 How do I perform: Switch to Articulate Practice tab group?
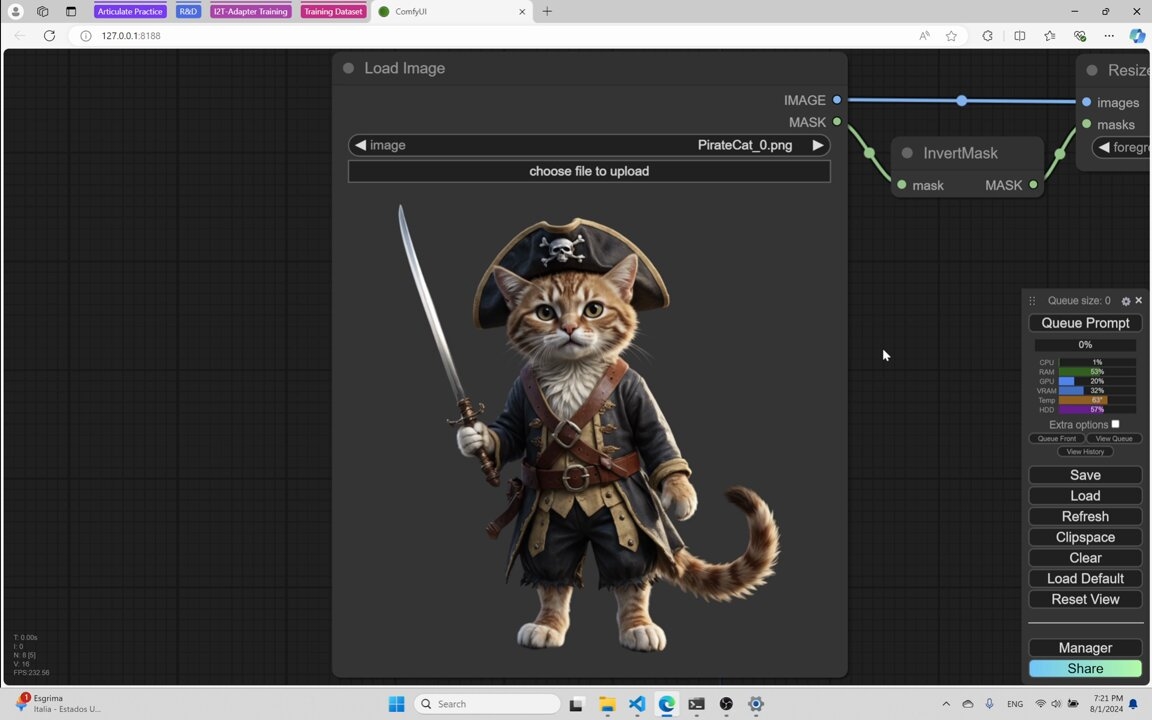pos(130,12)
